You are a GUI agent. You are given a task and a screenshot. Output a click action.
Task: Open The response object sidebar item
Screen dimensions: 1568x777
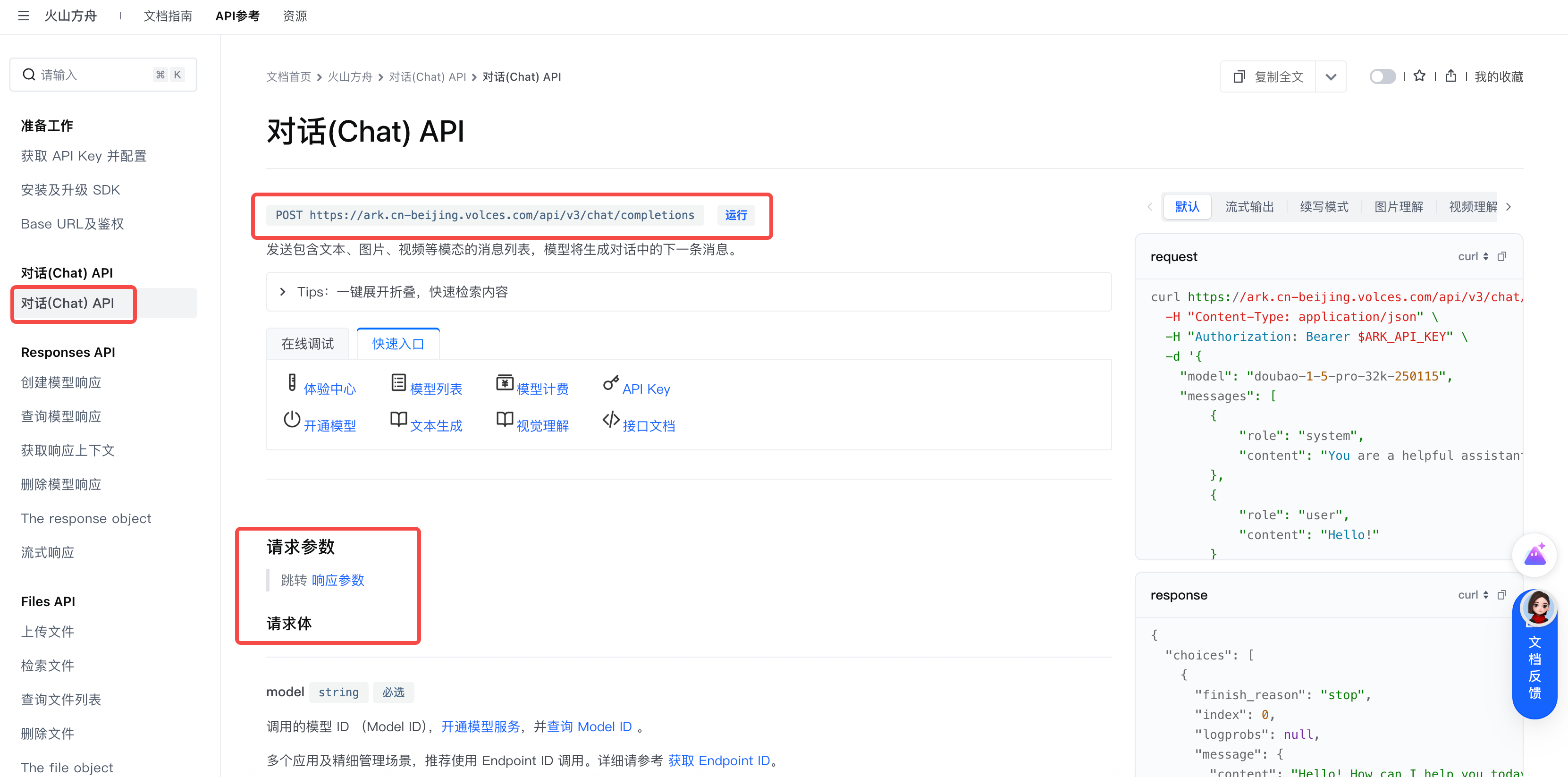point(86,518)
